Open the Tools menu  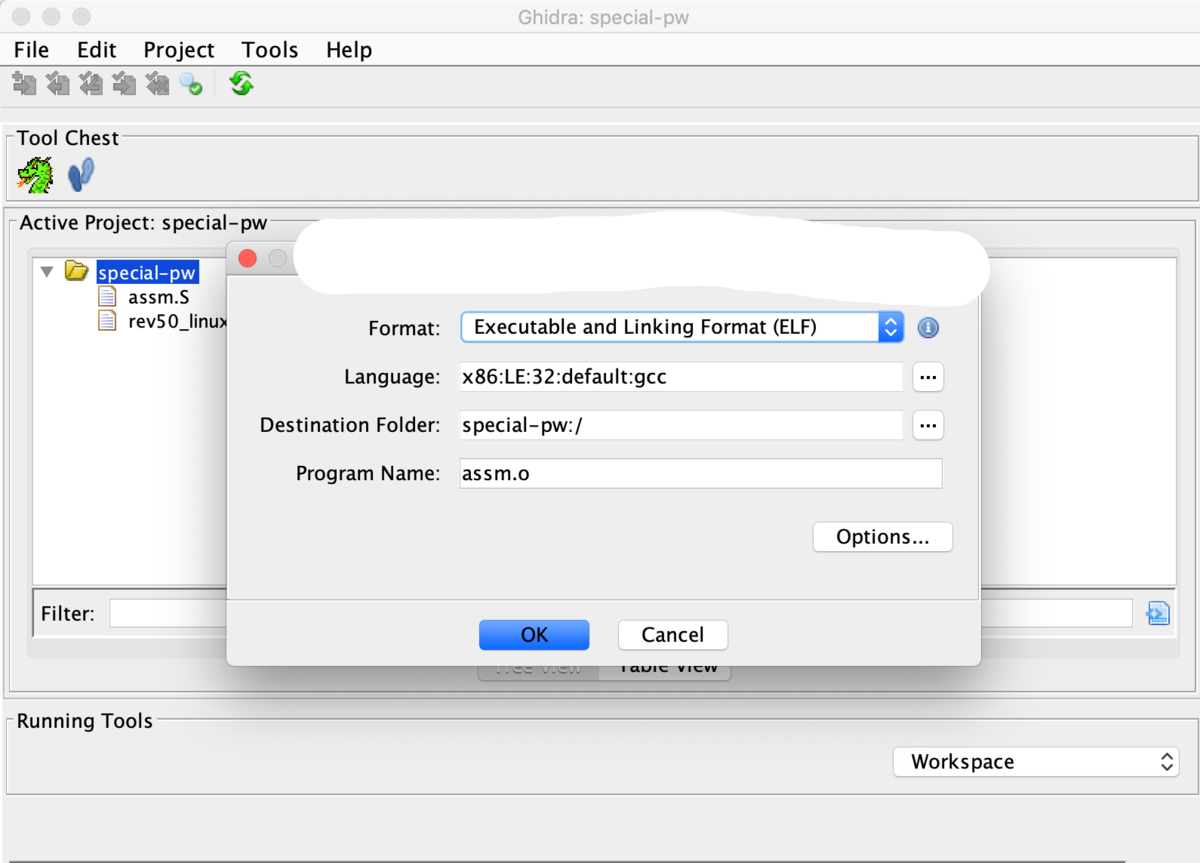[270, 50]
